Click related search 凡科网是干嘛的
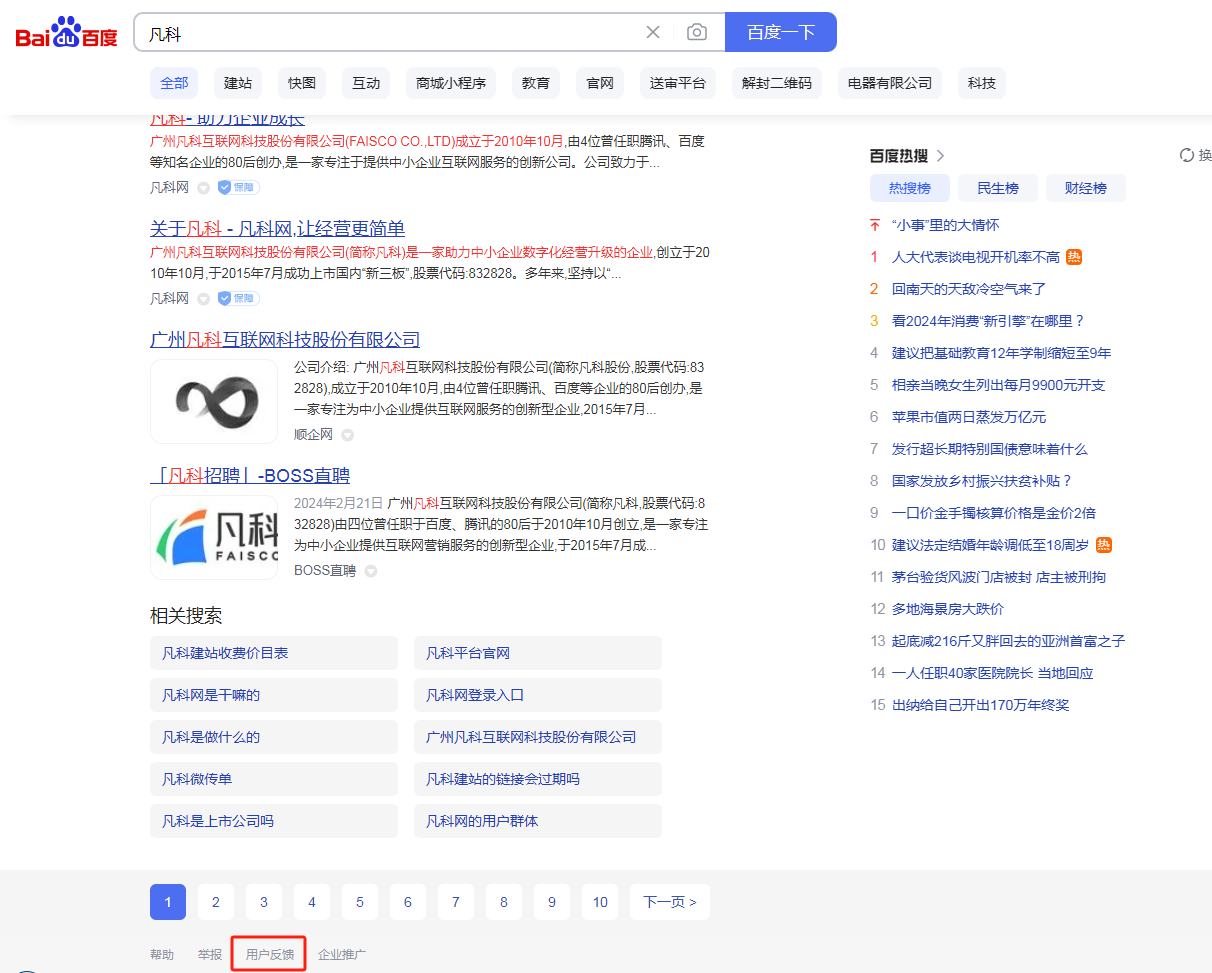The width and height of the screenshot is (1212, 973). 274,695
